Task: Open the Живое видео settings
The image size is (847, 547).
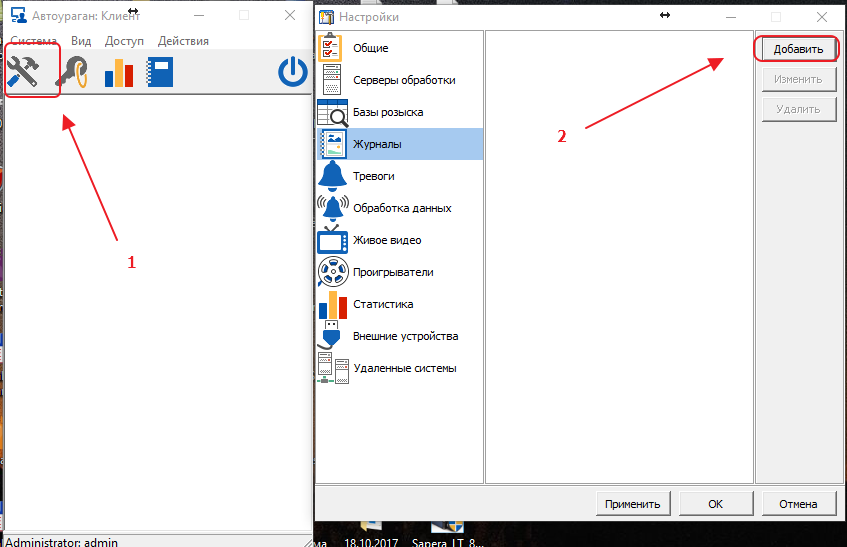Action: (386, 240)
